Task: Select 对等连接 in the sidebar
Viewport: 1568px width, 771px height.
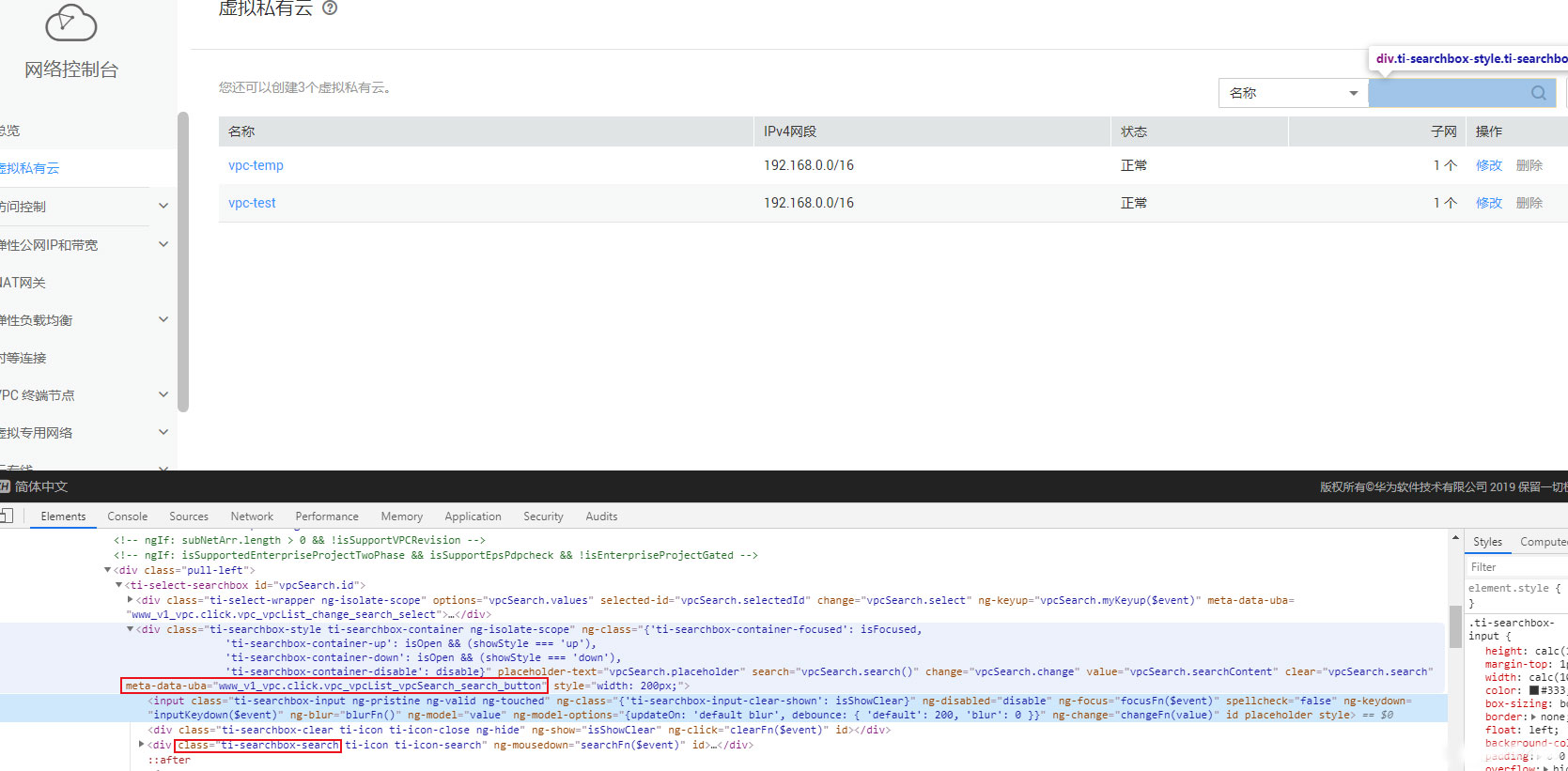Action: tap(23, 358)
